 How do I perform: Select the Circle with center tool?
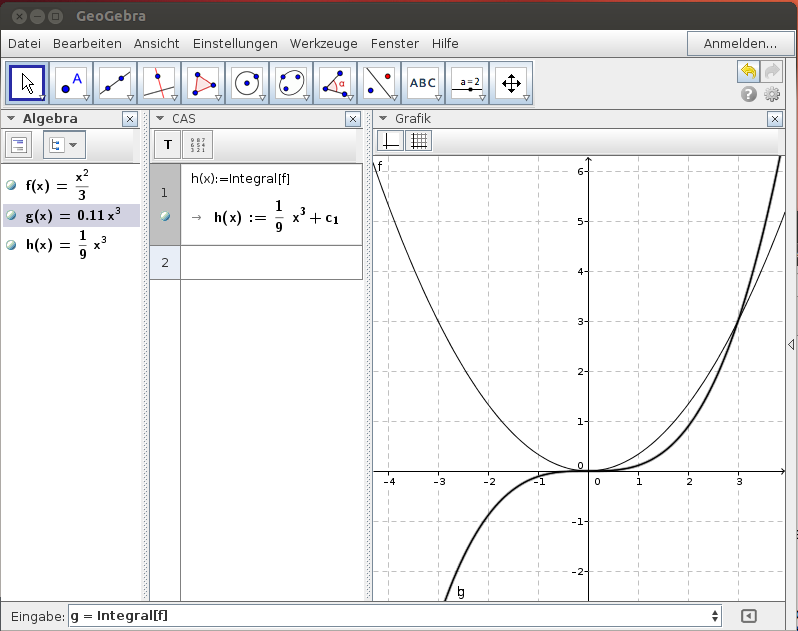(x=247, y=83)
